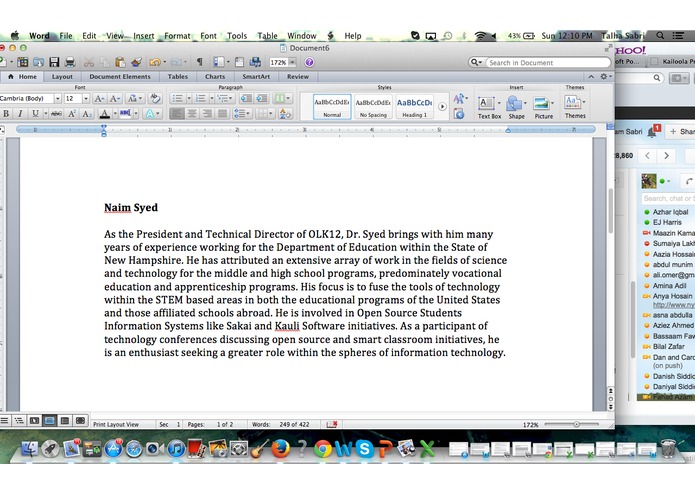Launch Skype from the Dock
Viewport: 695px width, 494px height.
point(364,448)
